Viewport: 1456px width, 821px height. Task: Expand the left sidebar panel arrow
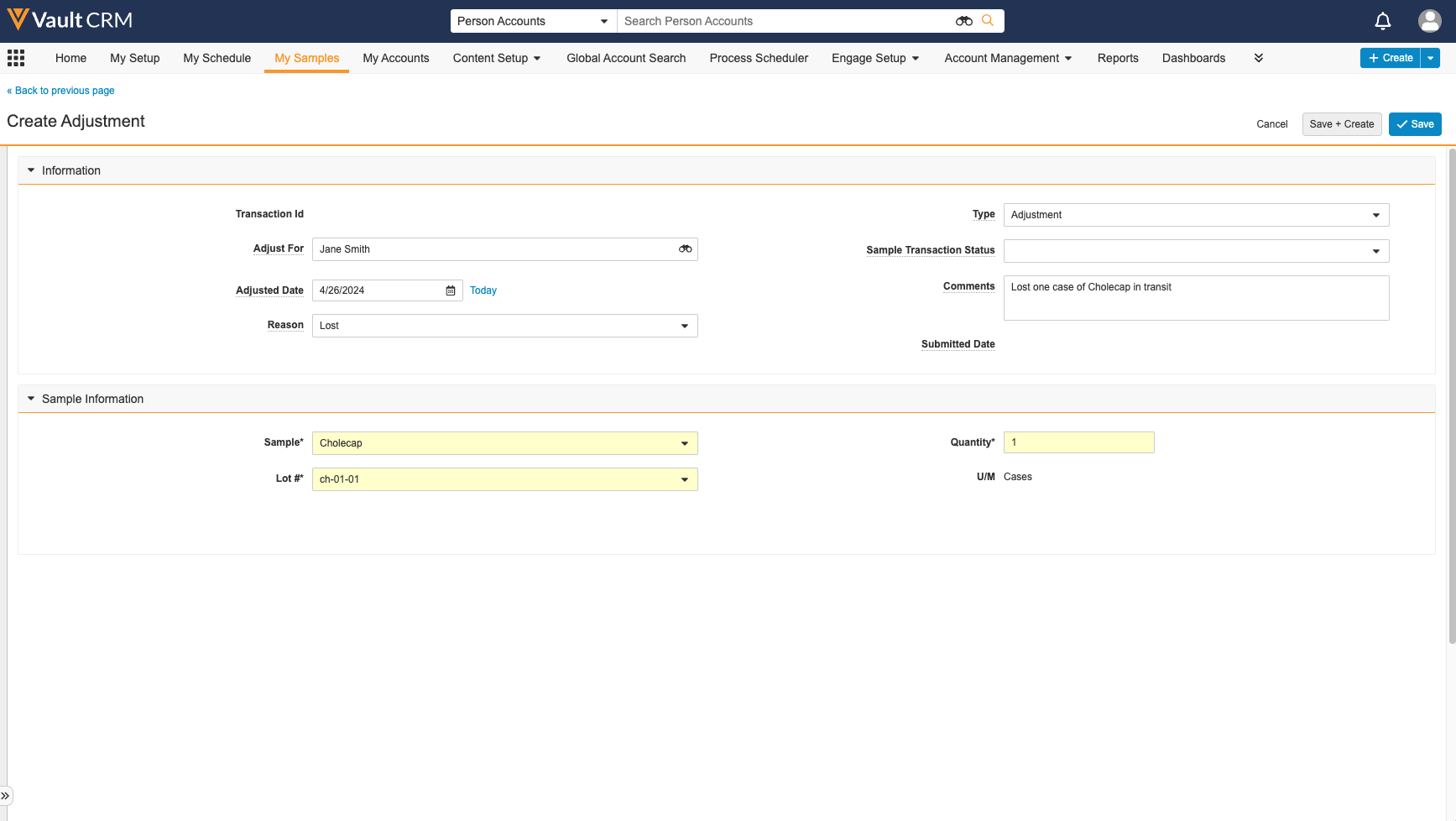tap(6, 795)
